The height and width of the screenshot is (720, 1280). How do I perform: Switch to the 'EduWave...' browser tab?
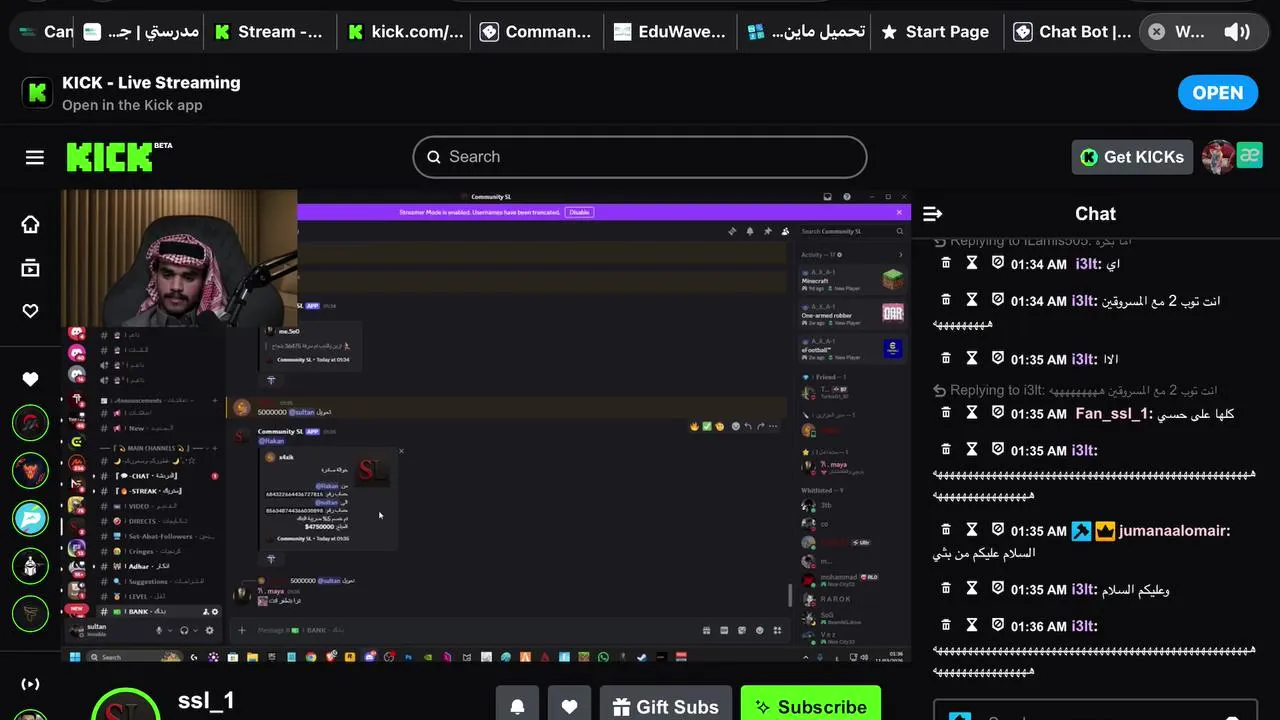tap(670, 32)
